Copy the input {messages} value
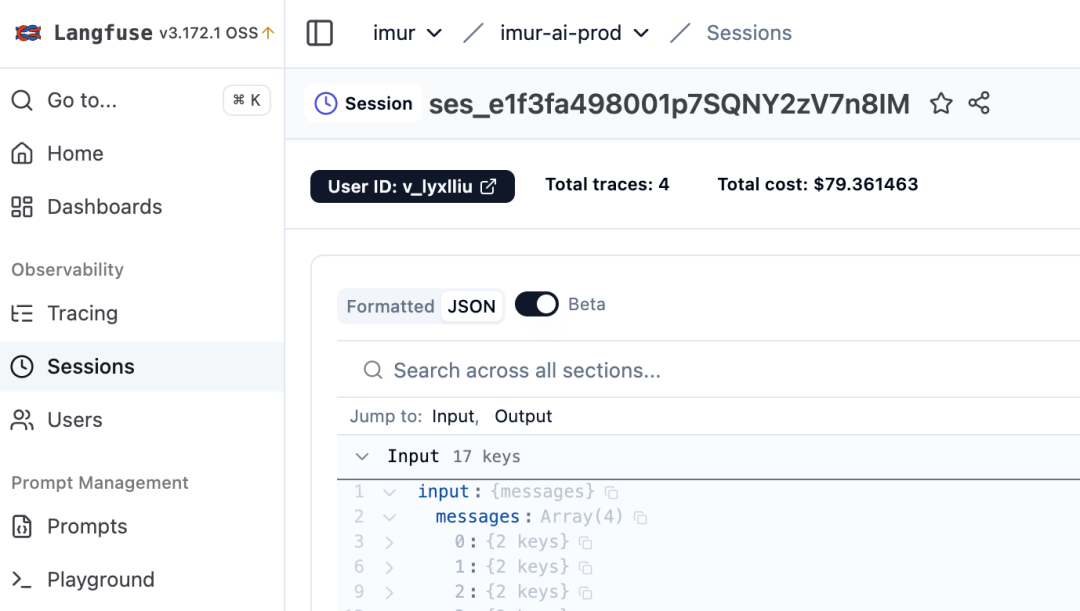This screenshot has height=611, width=1080. 611,493
